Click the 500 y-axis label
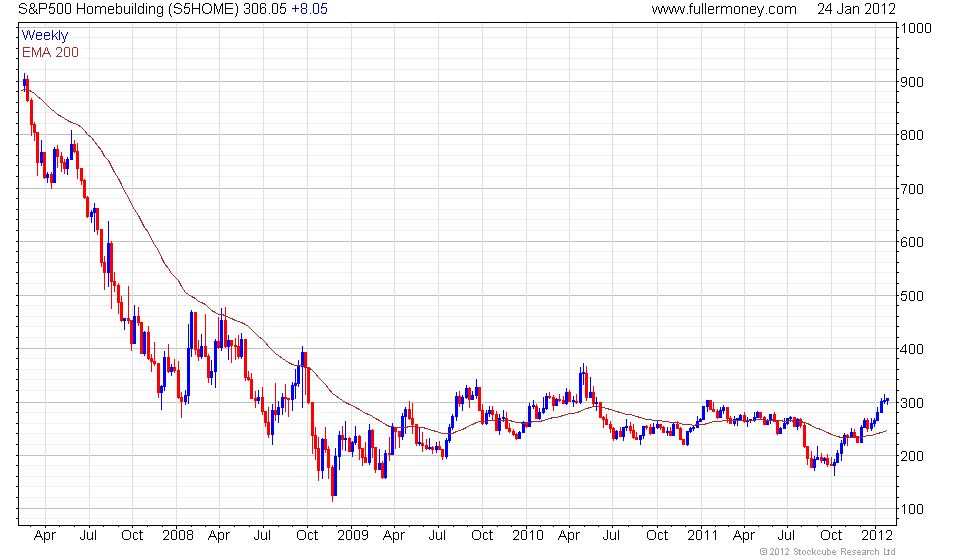This screenshot has height=560, width=980. (912, 296)
